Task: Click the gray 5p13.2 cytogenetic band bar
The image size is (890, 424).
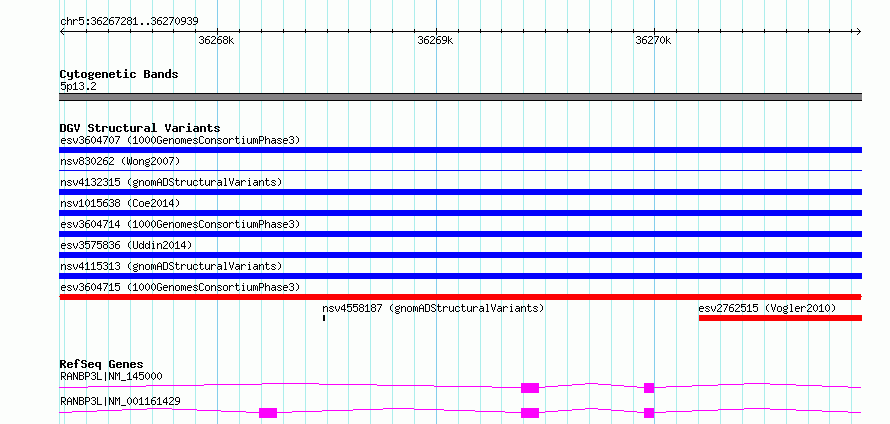Action: 460,97
